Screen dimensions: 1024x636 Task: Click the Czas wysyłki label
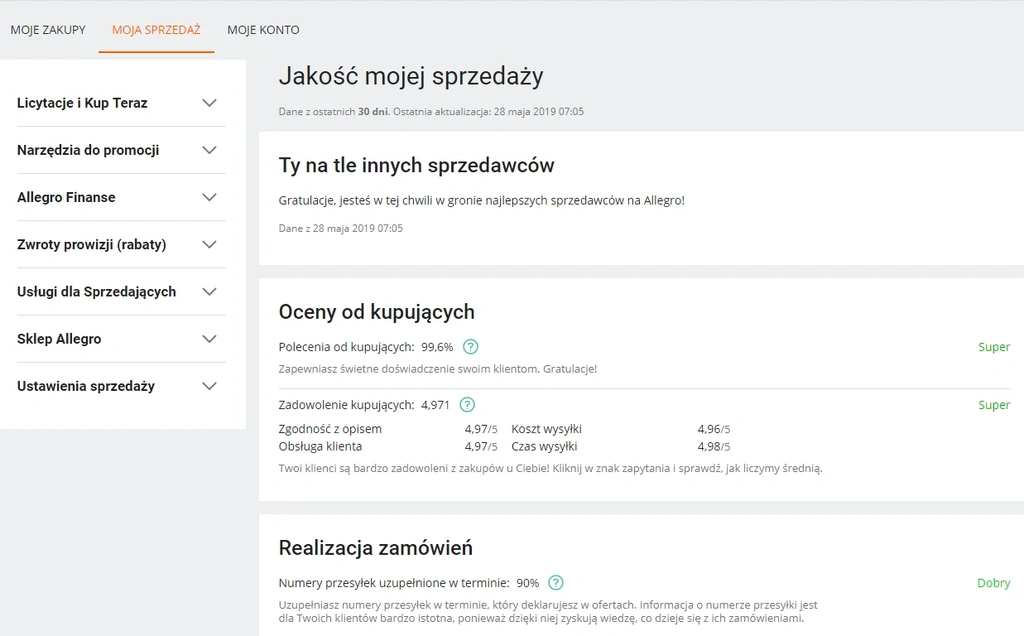click(544, 447)
